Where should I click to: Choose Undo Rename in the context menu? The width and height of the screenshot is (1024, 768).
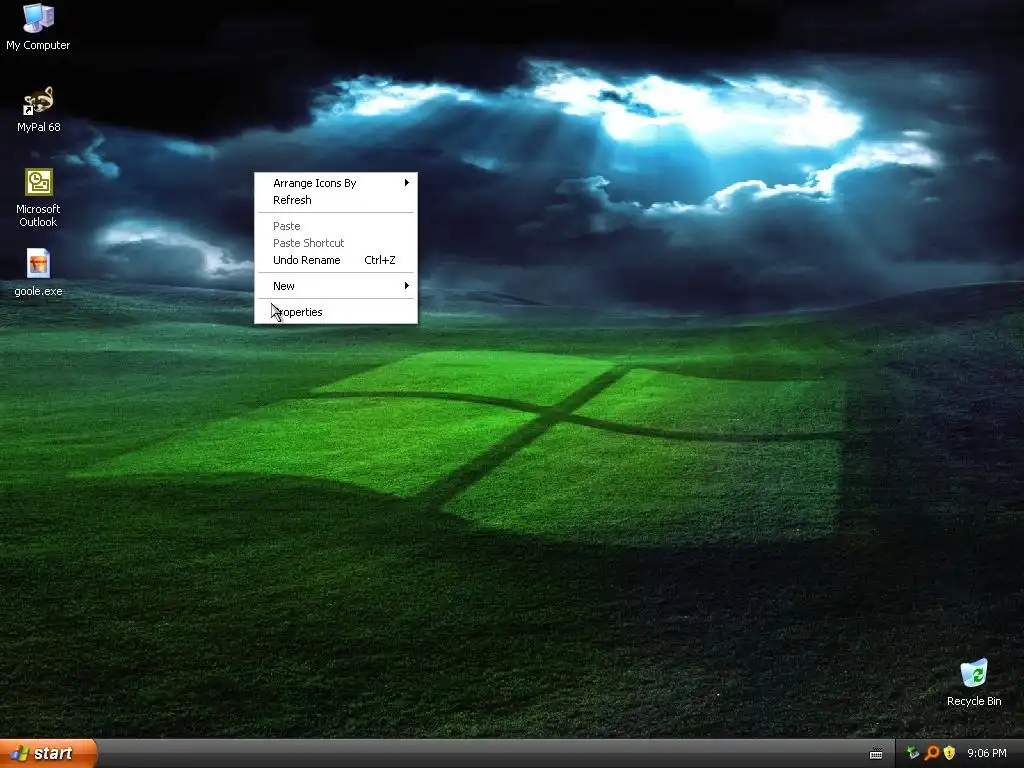tap(336, 260)
